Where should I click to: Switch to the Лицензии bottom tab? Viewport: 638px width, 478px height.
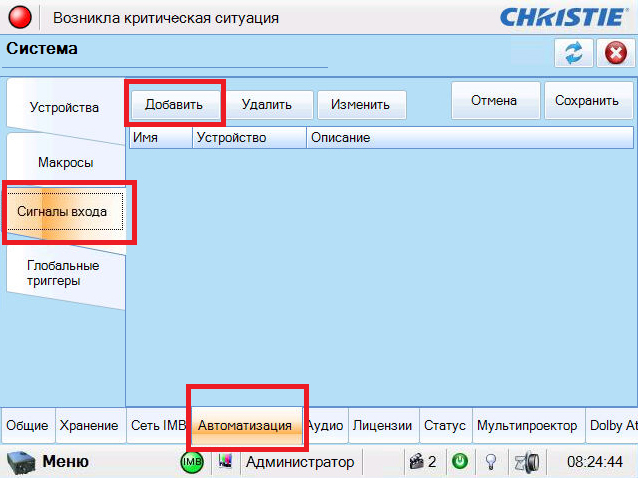382,426
